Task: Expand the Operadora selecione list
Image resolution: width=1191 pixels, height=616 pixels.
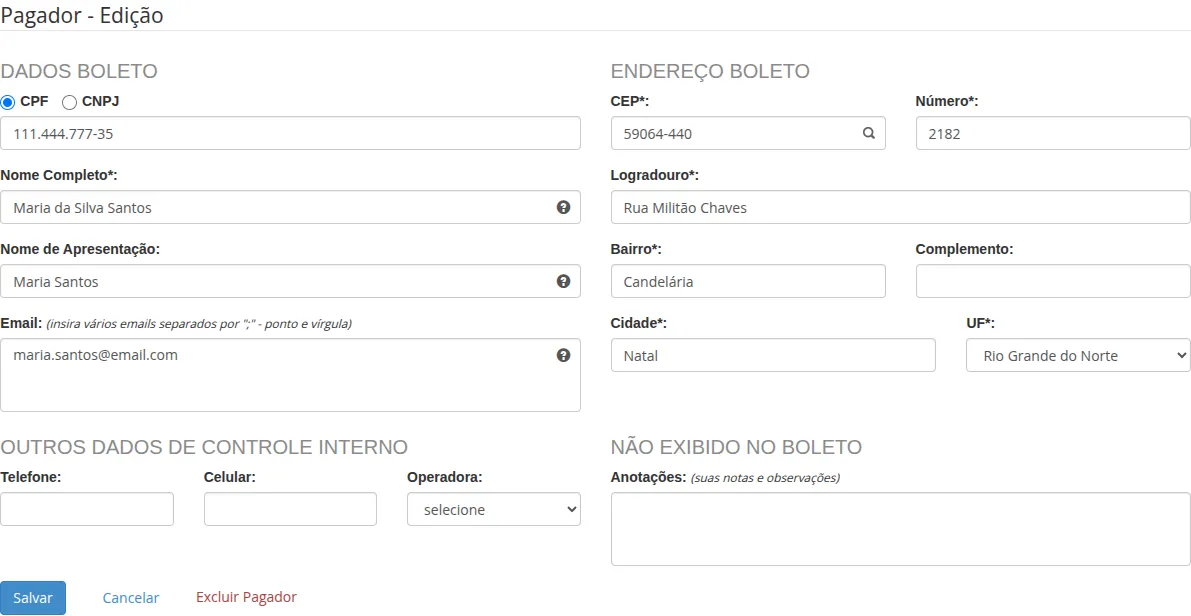Action: coord(493,509)
